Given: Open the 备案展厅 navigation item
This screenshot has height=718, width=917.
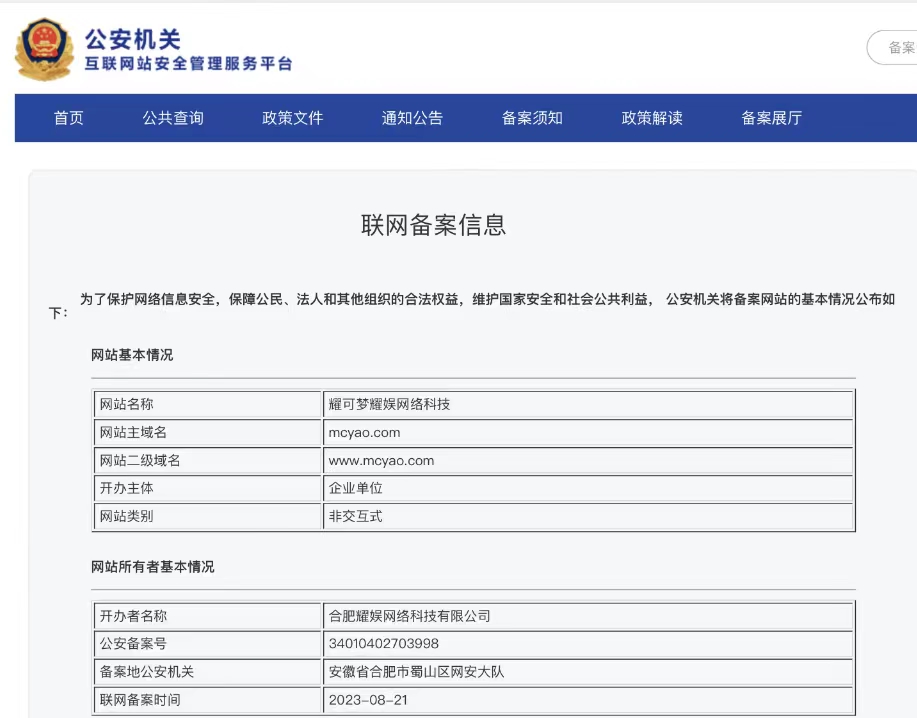Looking at the screenshot, I should tap(771, 118).
